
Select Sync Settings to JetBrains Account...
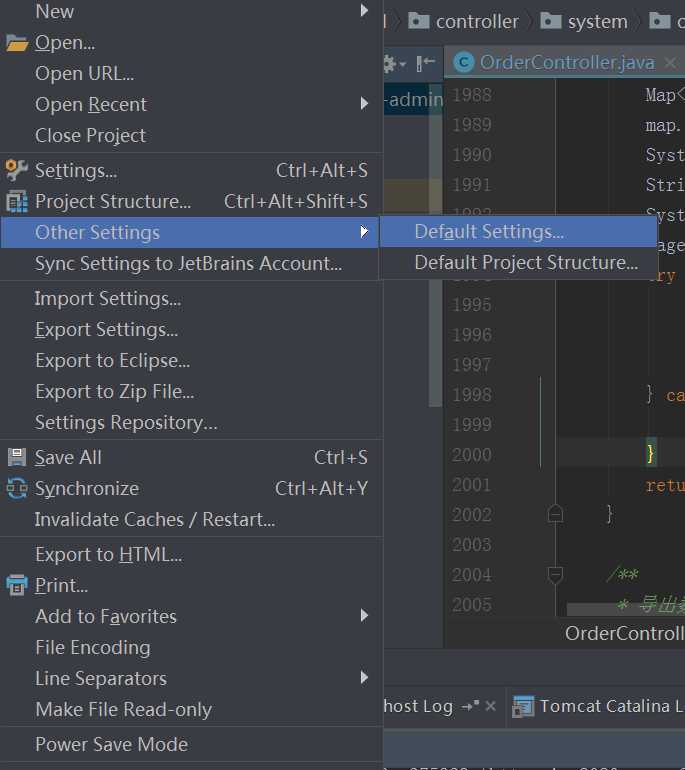(x=192, y=264)
